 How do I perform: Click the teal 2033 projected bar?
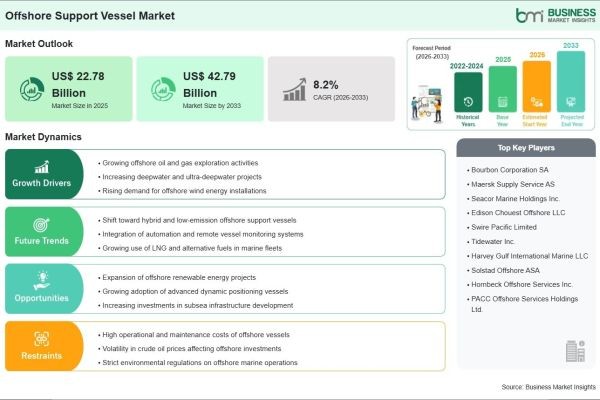pyautogui.click(x=571, y=82)
